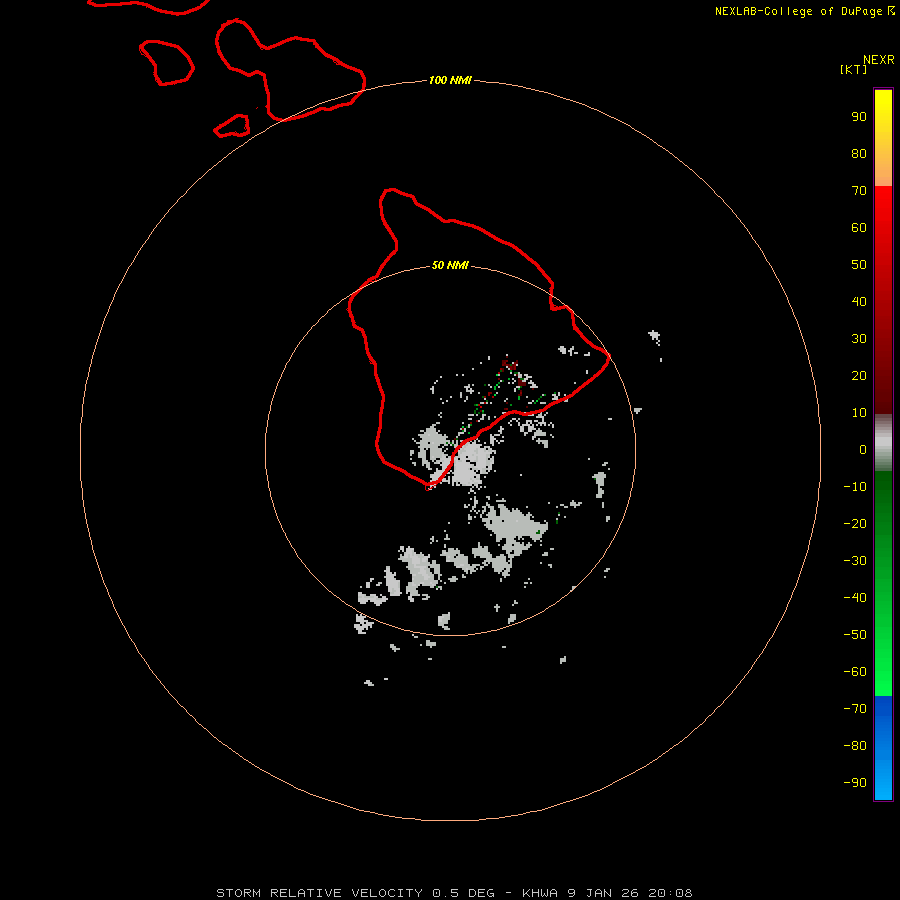Click the 60 value on the velocity scale
Image resolution: width=900 pixels, height=900 pixels.
click(859, 228)
